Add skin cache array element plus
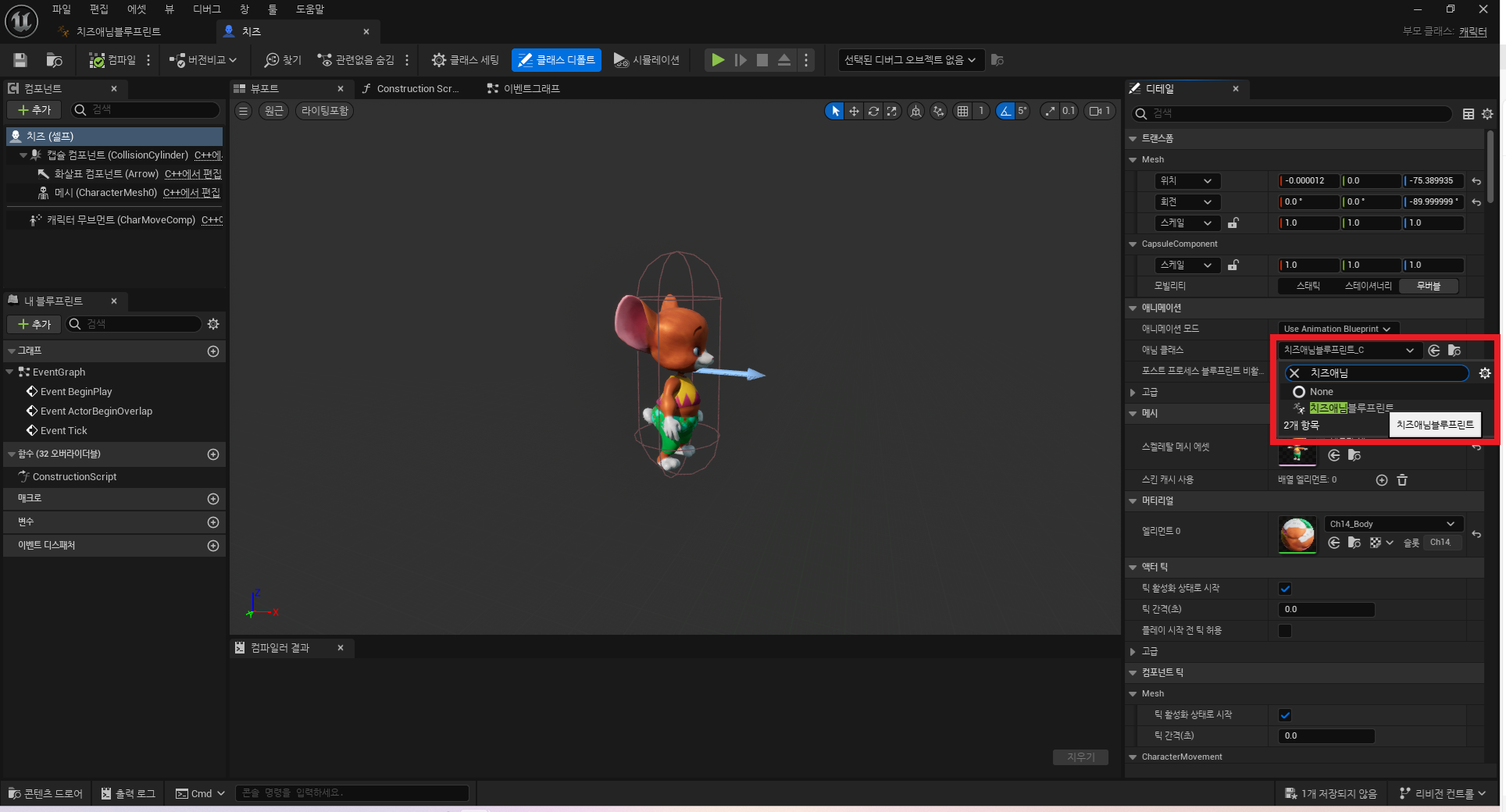1506x812 pixels. point(1382,480)
